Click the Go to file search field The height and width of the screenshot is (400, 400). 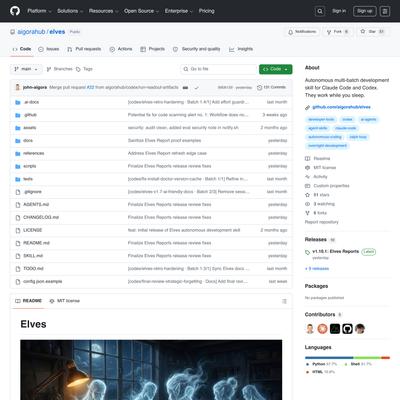tap(219, 69)
